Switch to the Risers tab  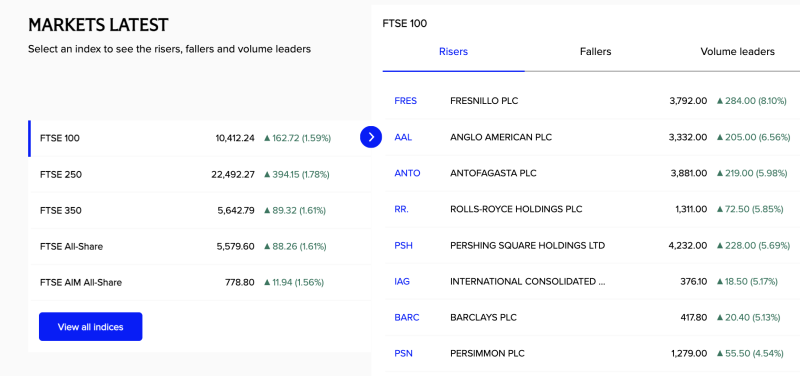(x=453, y=52)
